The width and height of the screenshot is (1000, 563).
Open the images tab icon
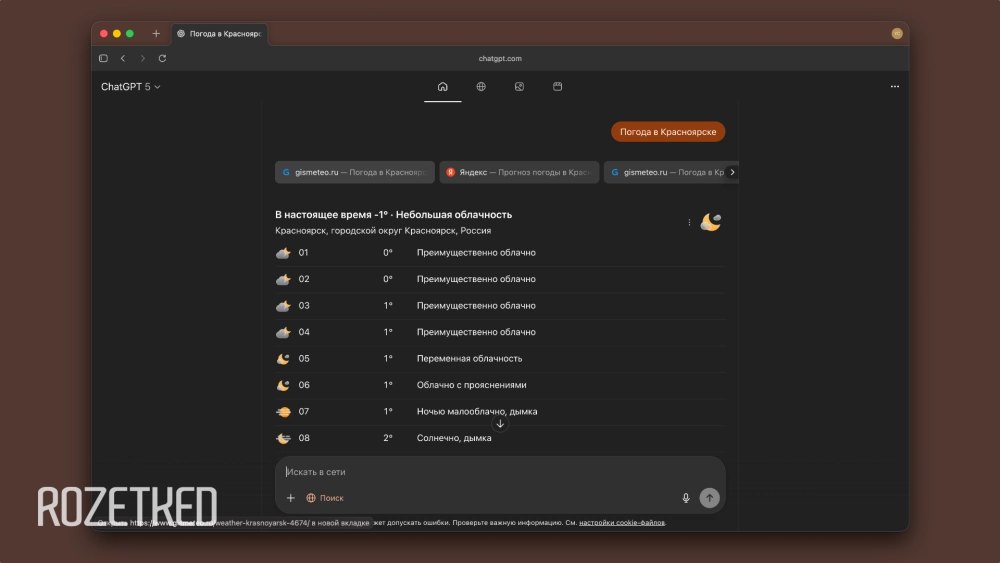click(x=519, y=87)
